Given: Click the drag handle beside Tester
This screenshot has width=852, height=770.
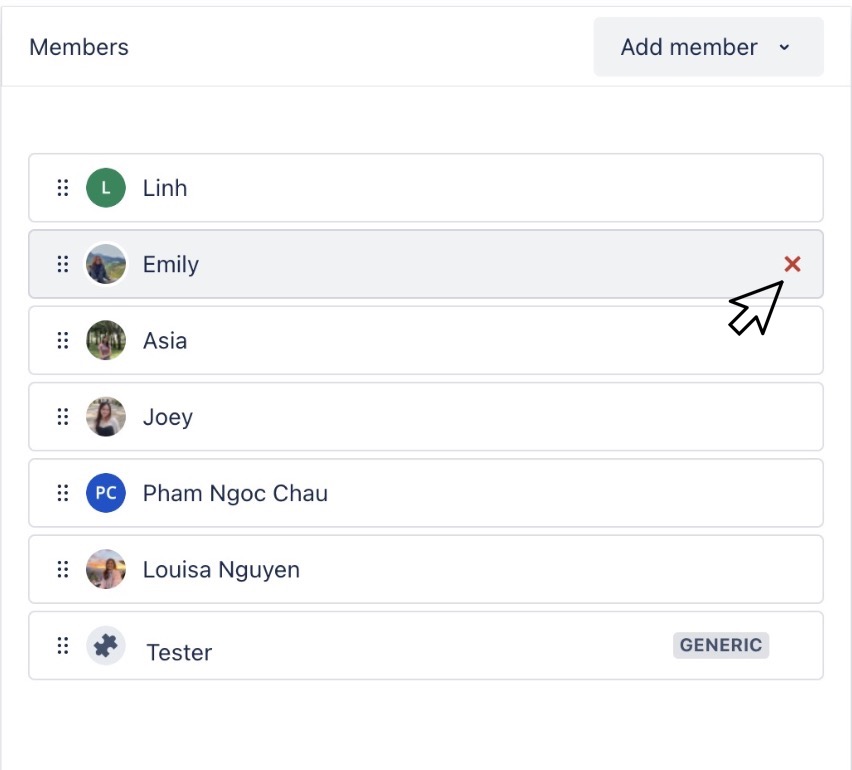Looking at the screenshot, I should coord(63,646).
